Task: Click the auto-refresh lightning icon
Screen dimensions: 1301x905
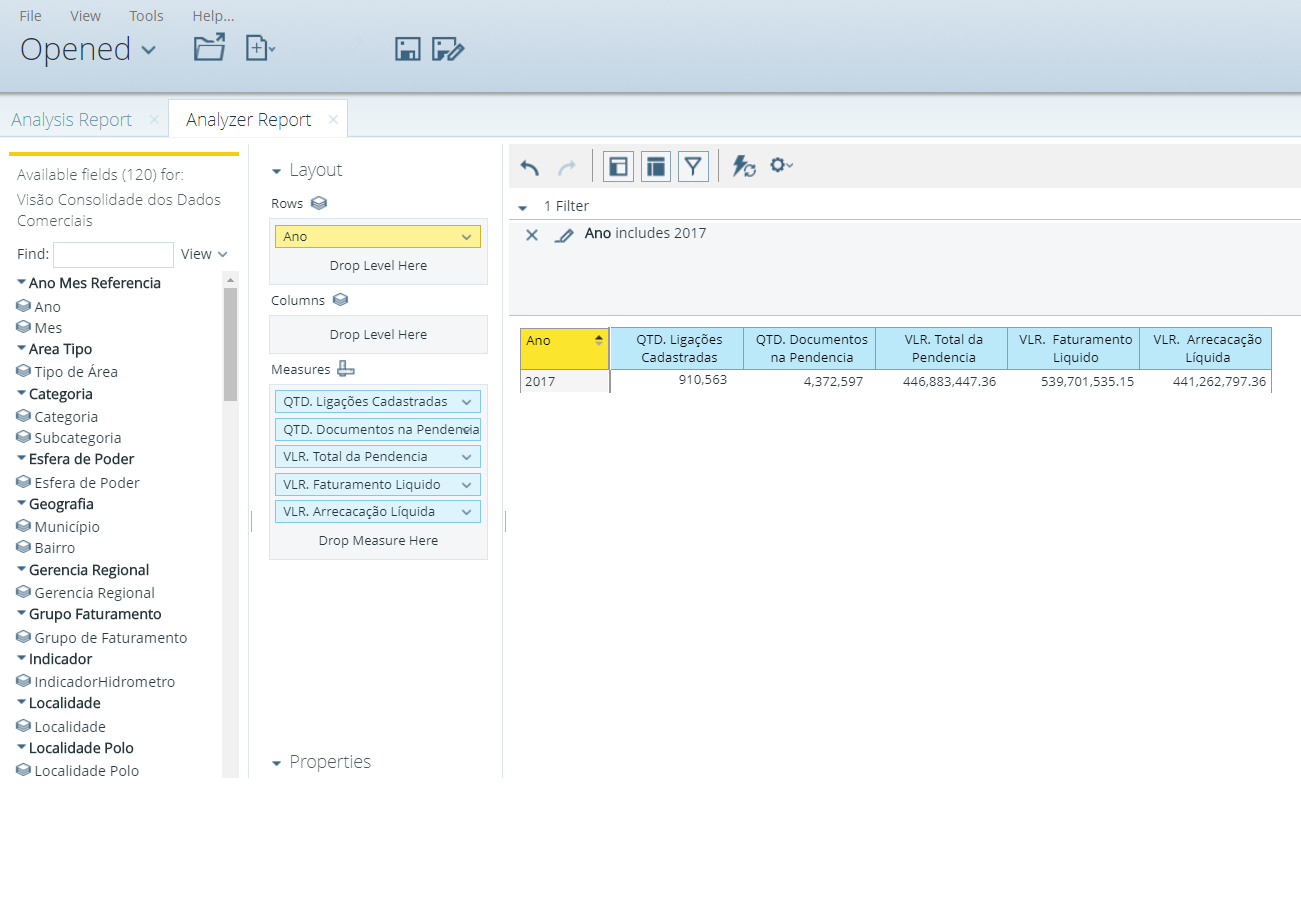Action: 744,167
